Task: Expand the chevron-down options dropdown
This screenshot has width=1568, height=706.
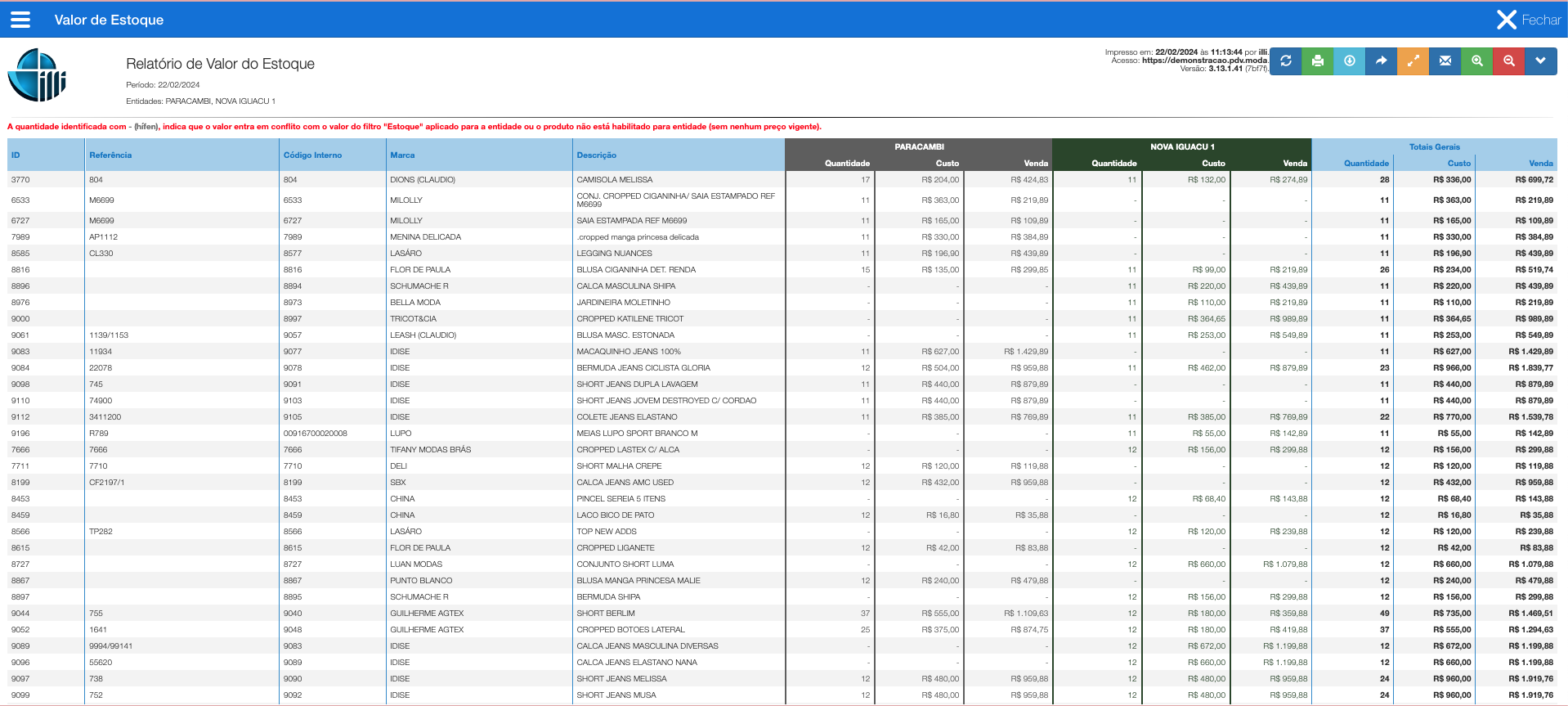Action: (x=1540, y=61)
